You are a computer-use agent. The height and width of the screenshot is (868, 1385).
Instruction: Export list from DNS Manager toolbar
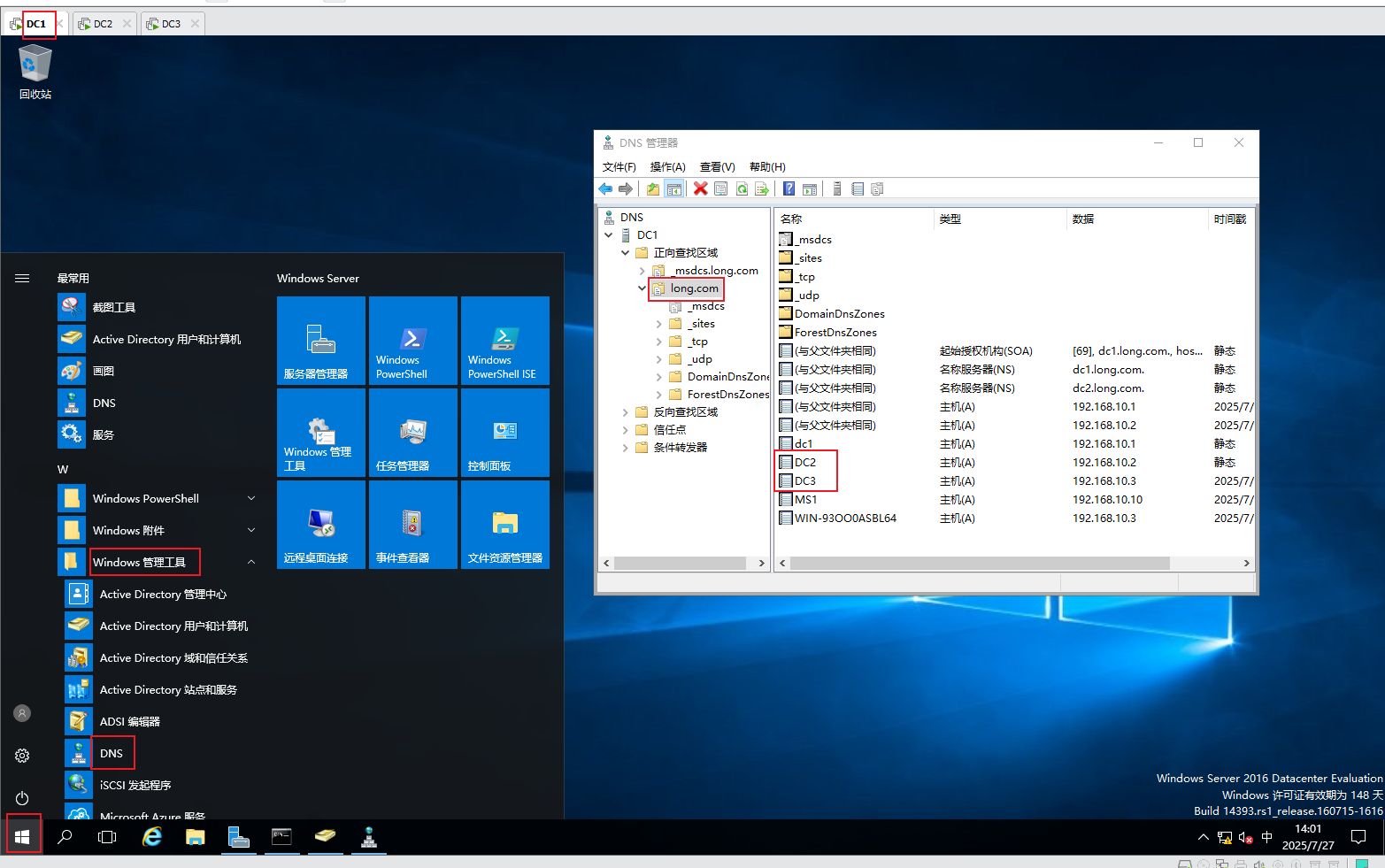pyautogui.click(x=761, y=188)
